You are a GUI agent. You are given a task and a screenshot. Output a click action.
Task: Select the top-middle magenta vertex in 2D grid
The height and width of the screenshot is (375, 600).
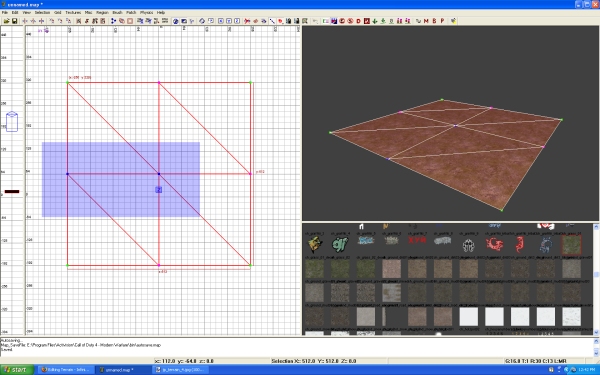click(x=159, y=82)
